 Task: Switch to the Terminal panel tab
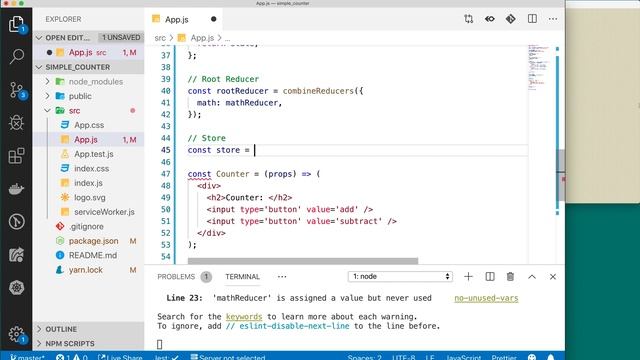click(242, 277)
